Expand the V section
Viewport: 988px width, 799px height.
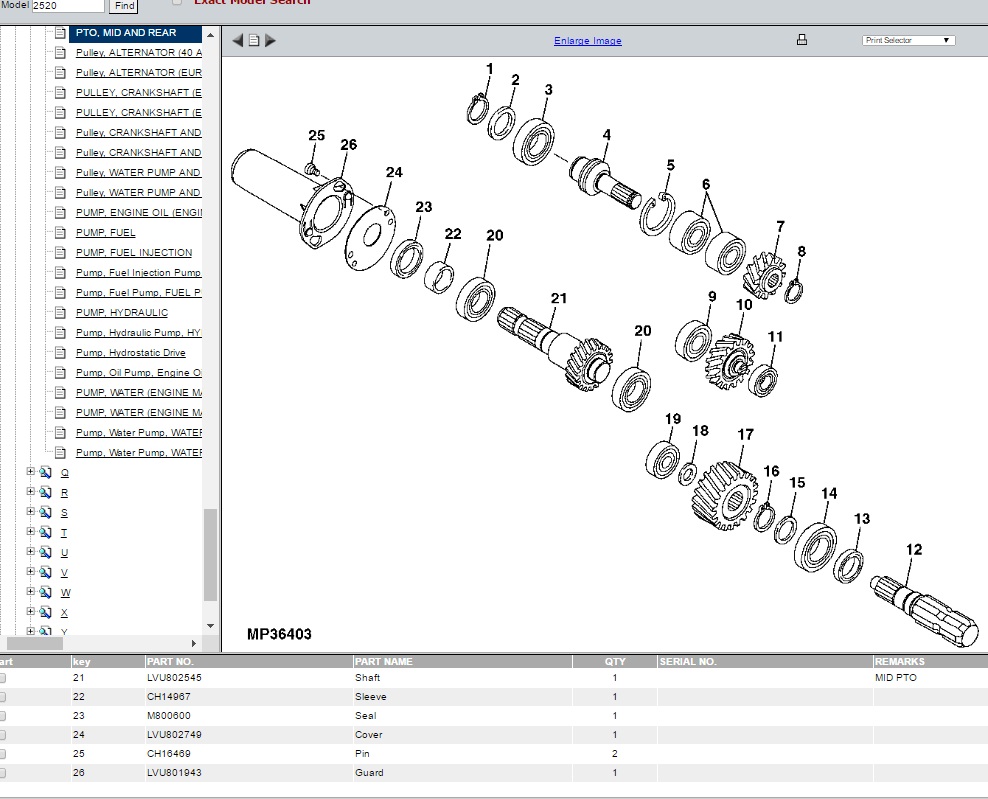[x=30, y=572]
